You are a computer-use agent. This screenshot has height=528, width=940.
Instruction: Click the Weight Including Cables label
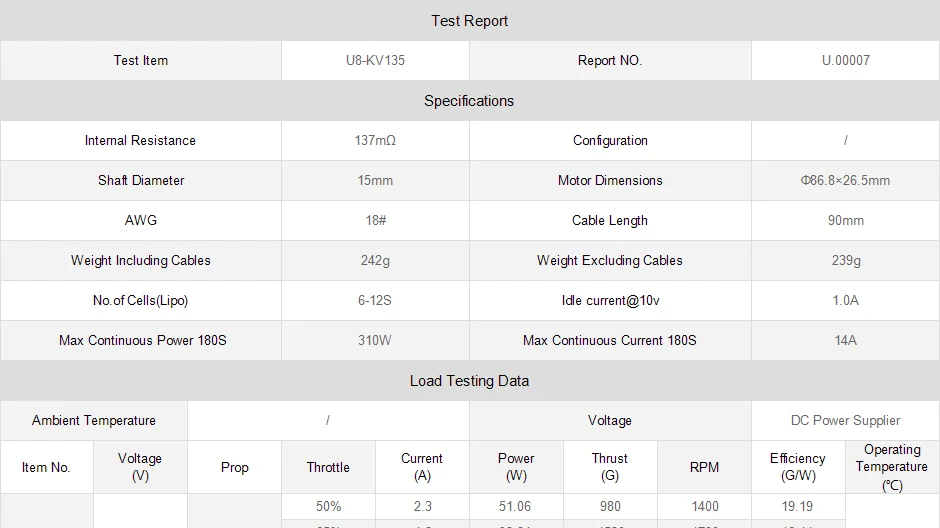140,260
